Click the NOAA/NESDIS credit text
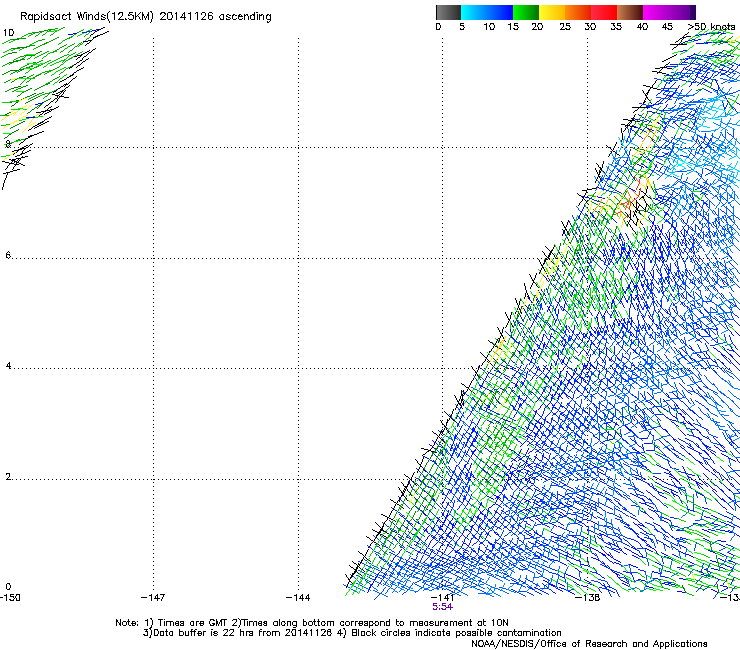 point(589,644)
